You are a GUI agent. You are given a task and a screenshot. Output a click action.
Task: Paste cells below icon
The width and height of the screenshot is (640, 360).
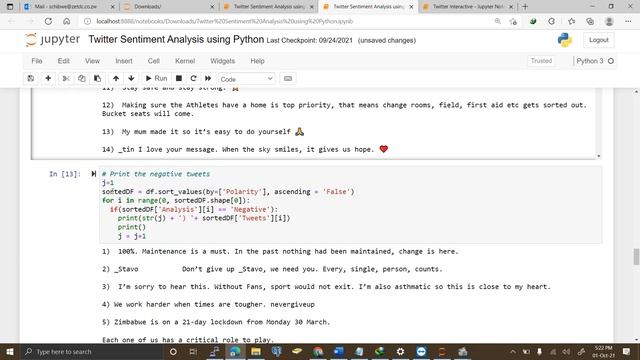coord(98,78)
